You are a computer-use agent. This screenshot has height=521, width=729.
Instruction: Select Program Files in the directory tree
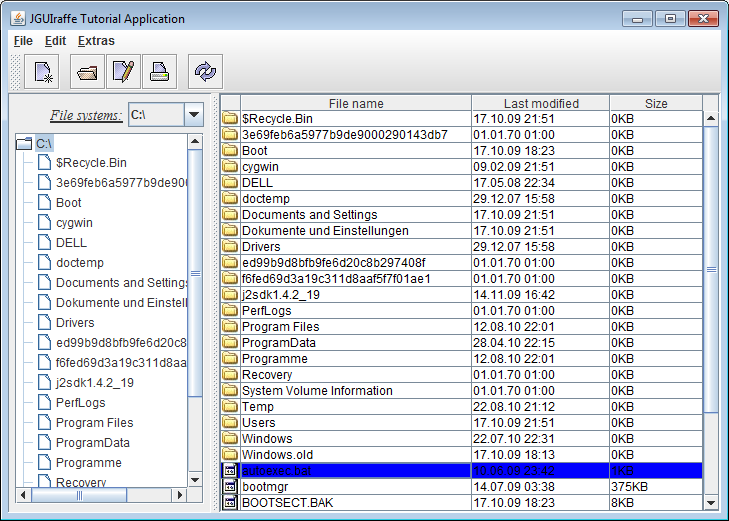point(94,422)
